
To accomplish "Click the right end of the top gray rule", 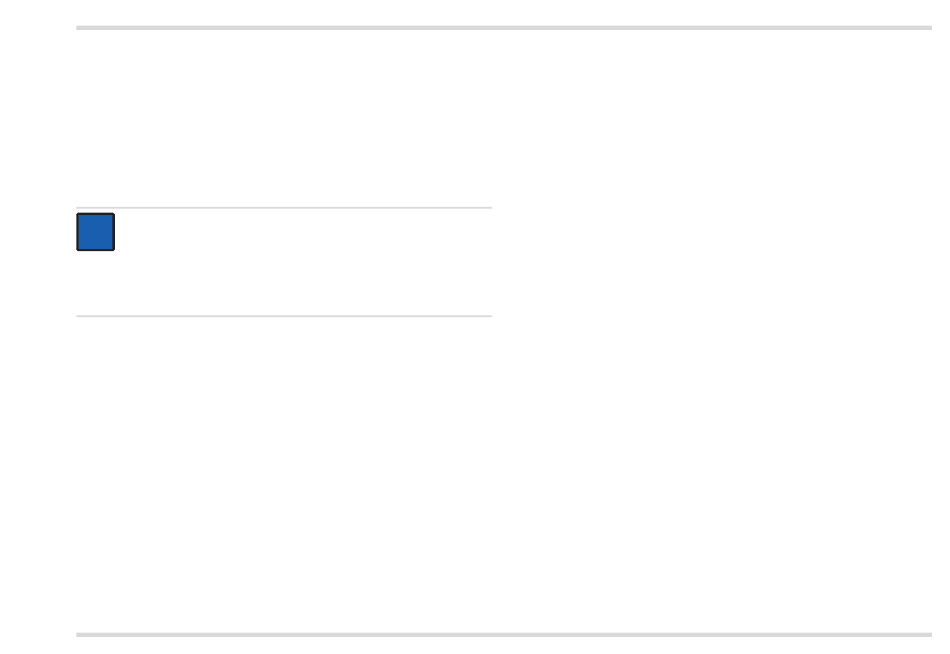I will [928, 28].
